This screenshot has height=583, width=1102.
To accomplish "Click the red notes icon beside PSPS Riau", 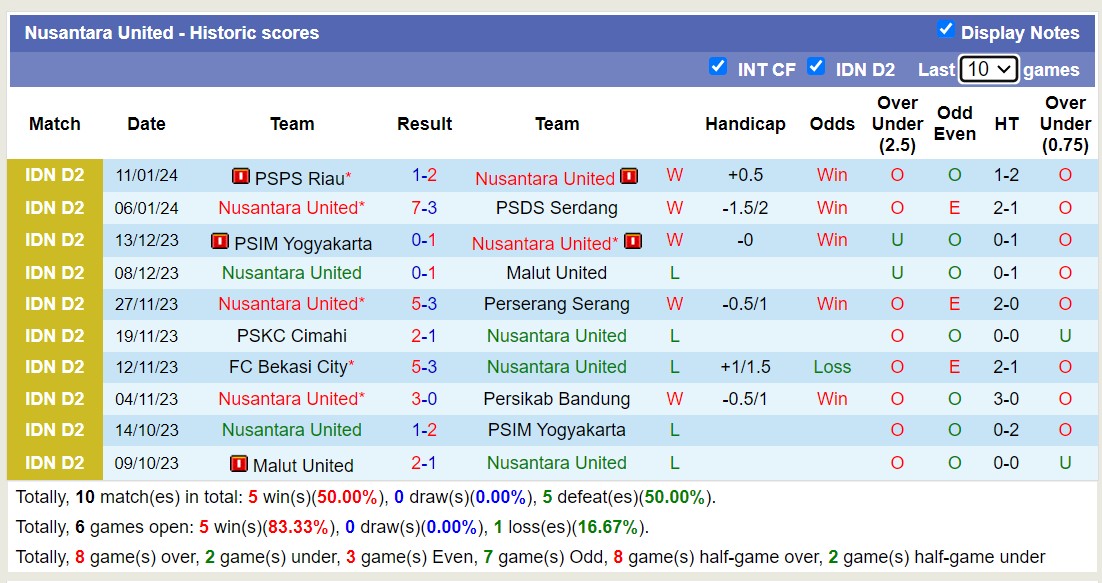I will (x=240, y=176).
